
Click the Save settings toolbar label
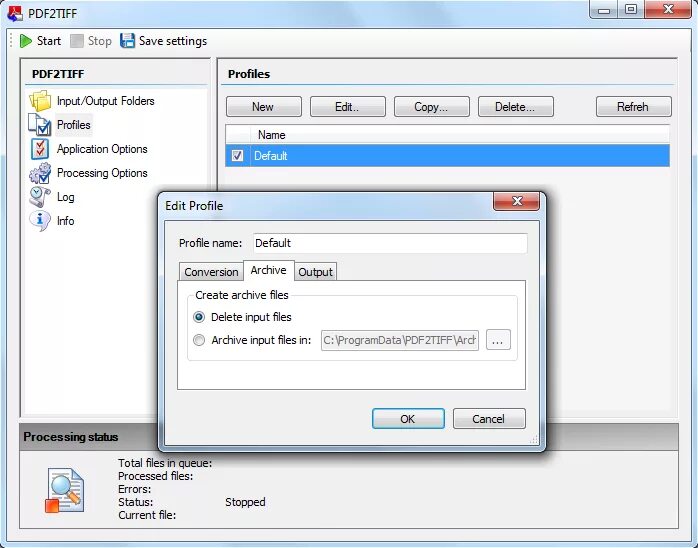173,41
